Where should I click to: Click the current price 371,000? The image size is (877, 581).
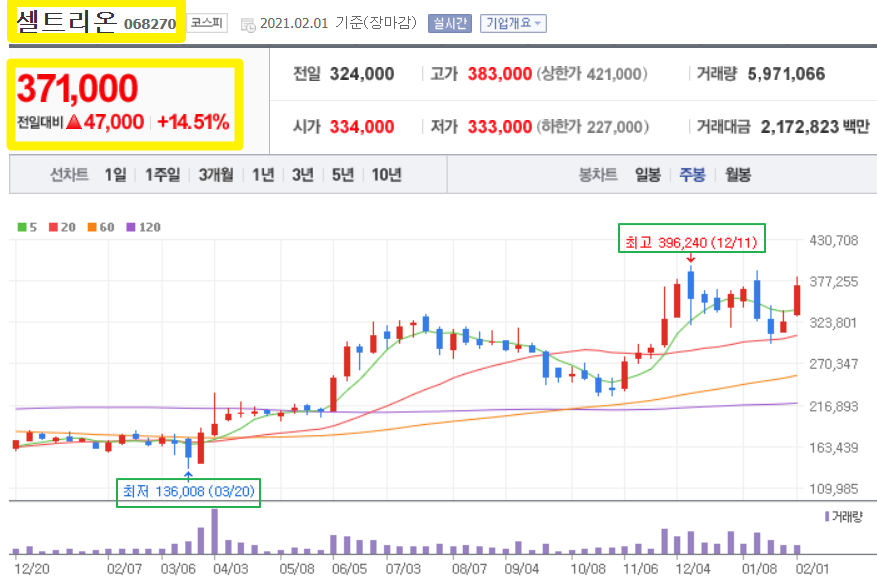[x=77, y=88]
